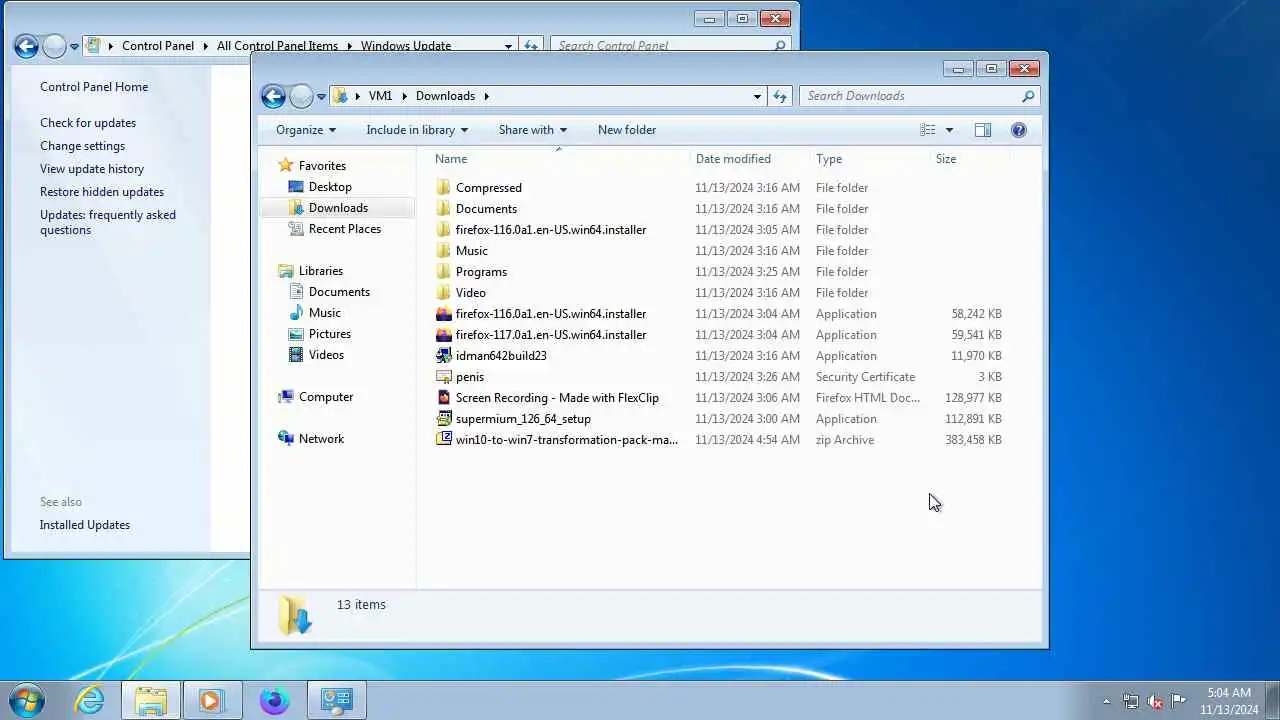Open the Windows Start button

(x=27, y=700)
